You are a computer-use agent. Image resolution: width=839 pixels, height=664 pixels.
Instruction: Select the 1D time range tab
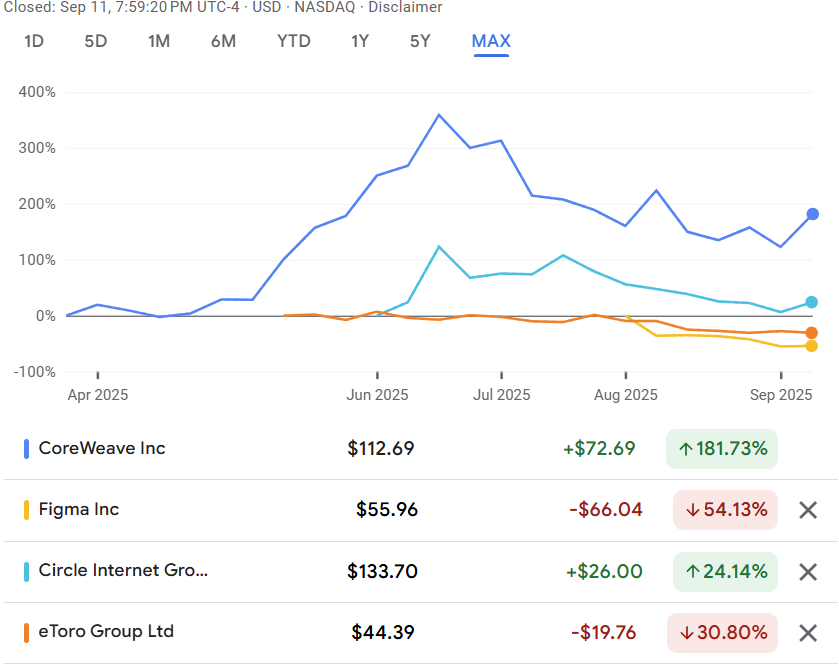click(x=34, y=41)
